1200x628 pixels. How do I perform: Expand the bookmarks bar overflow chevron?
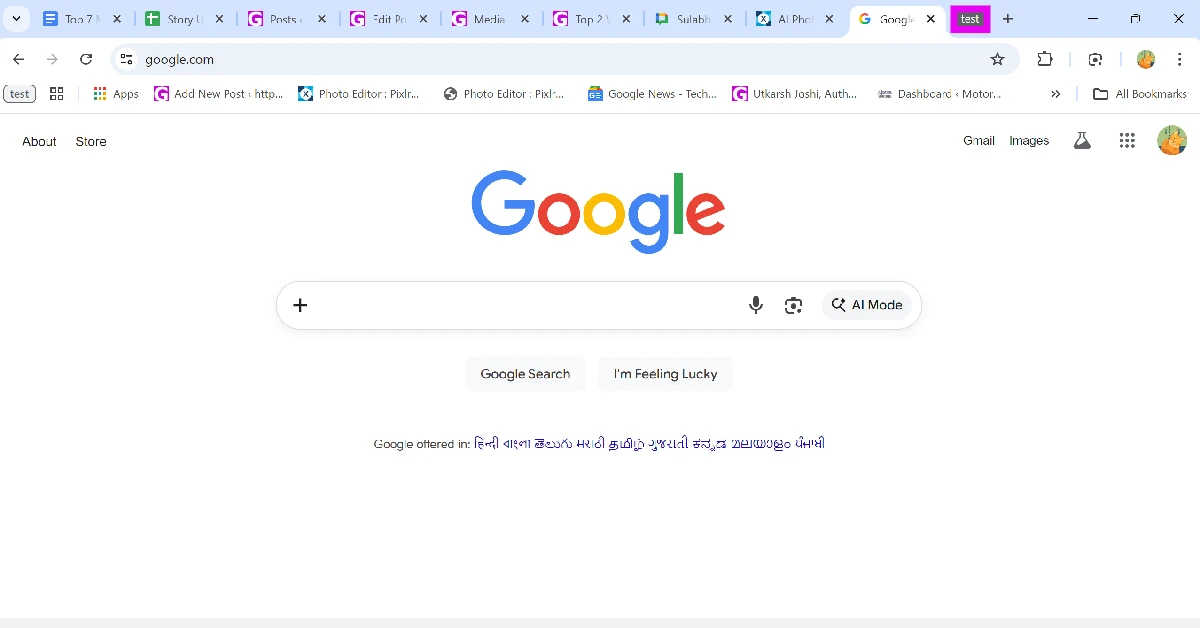click(1055, 93)
